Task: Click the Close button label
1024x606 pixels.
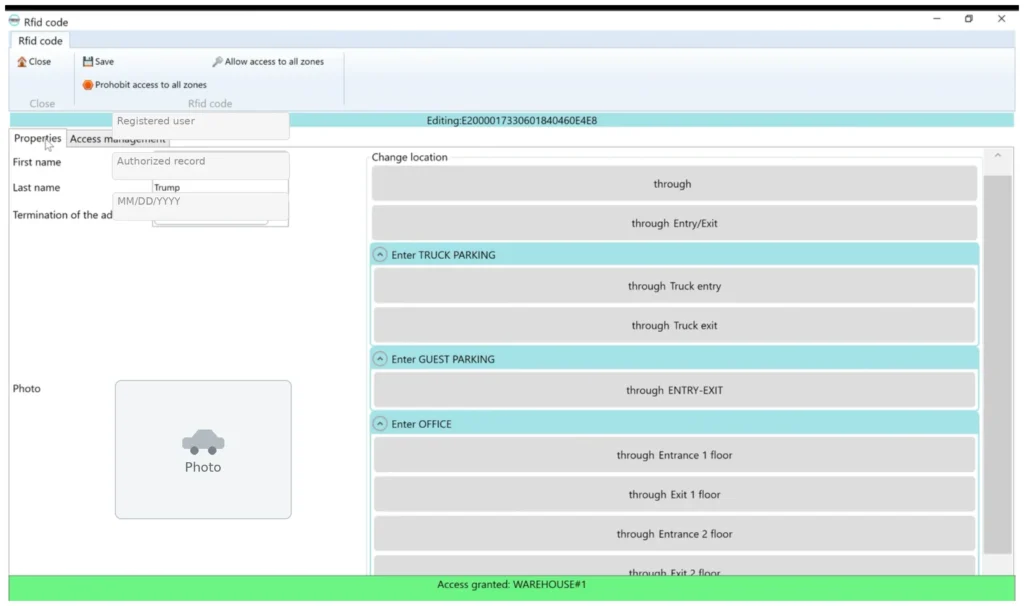Action: [x=40, y=61]
